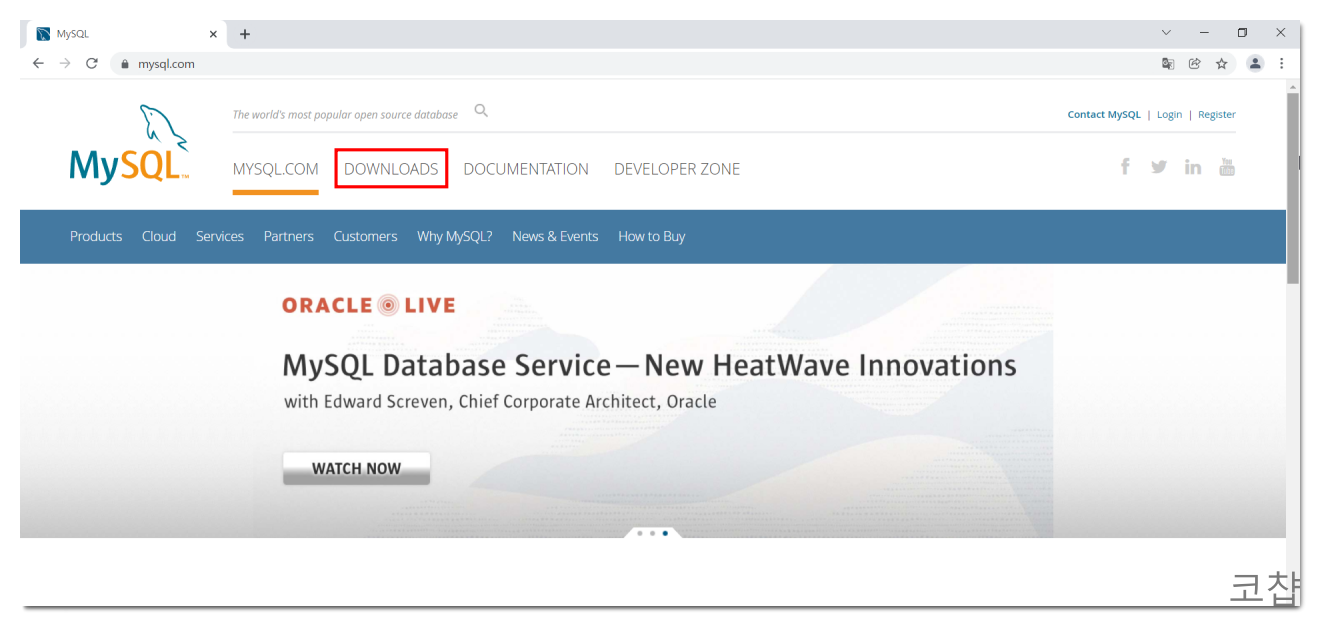Screen dimensions: 1320x626
Task: Open a new tab with plus button
Action: click(245, 34)
